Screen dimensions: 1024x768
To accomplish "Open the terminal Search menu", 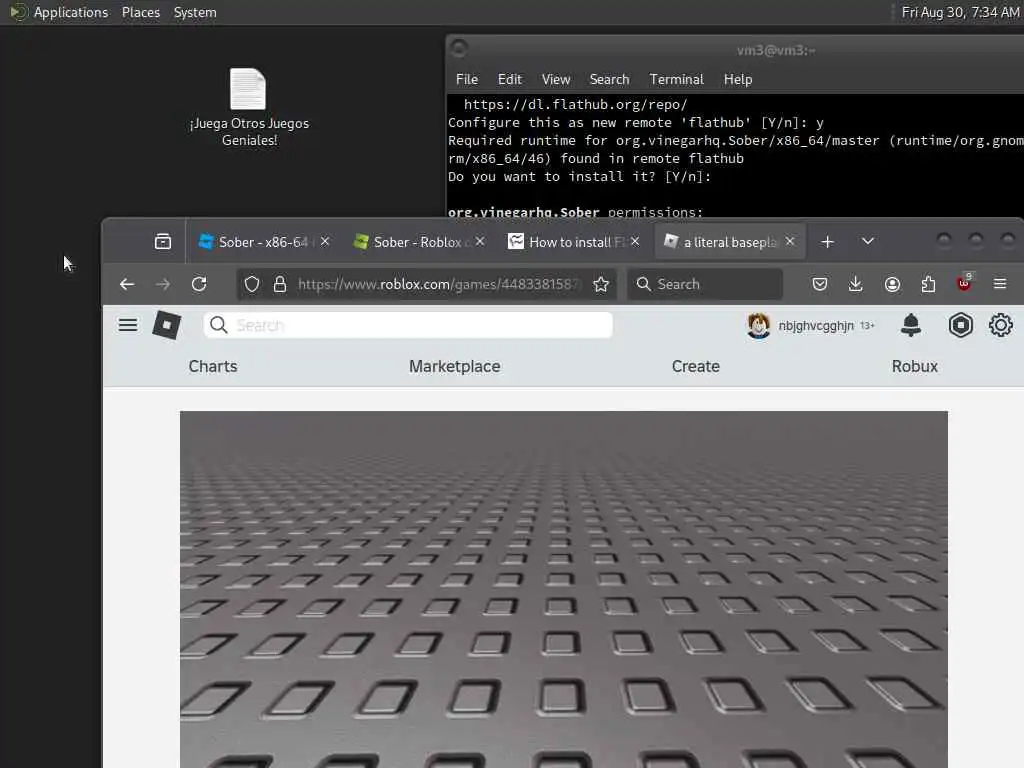I will coord(609,80).
